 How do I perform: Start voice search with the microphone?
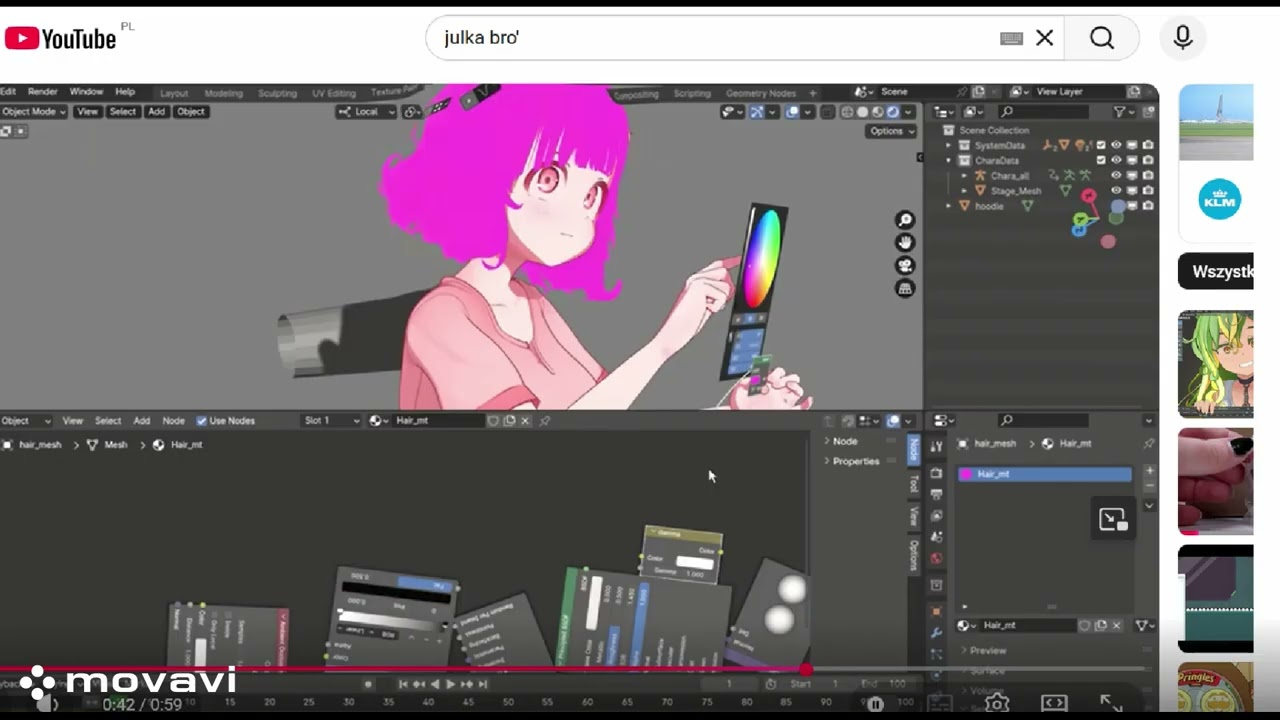click(x=1182, y=38)
